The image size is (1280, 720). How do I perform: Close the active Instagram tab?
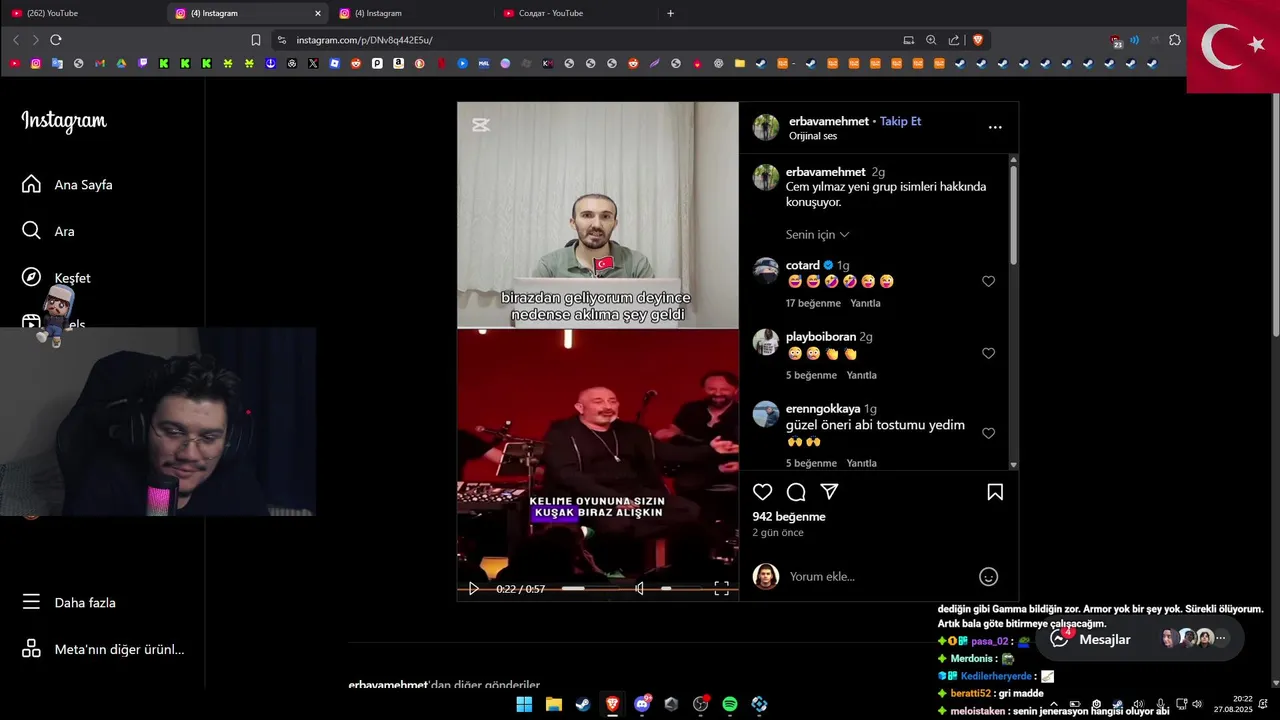pyautogui.click(x=318, y=13)
